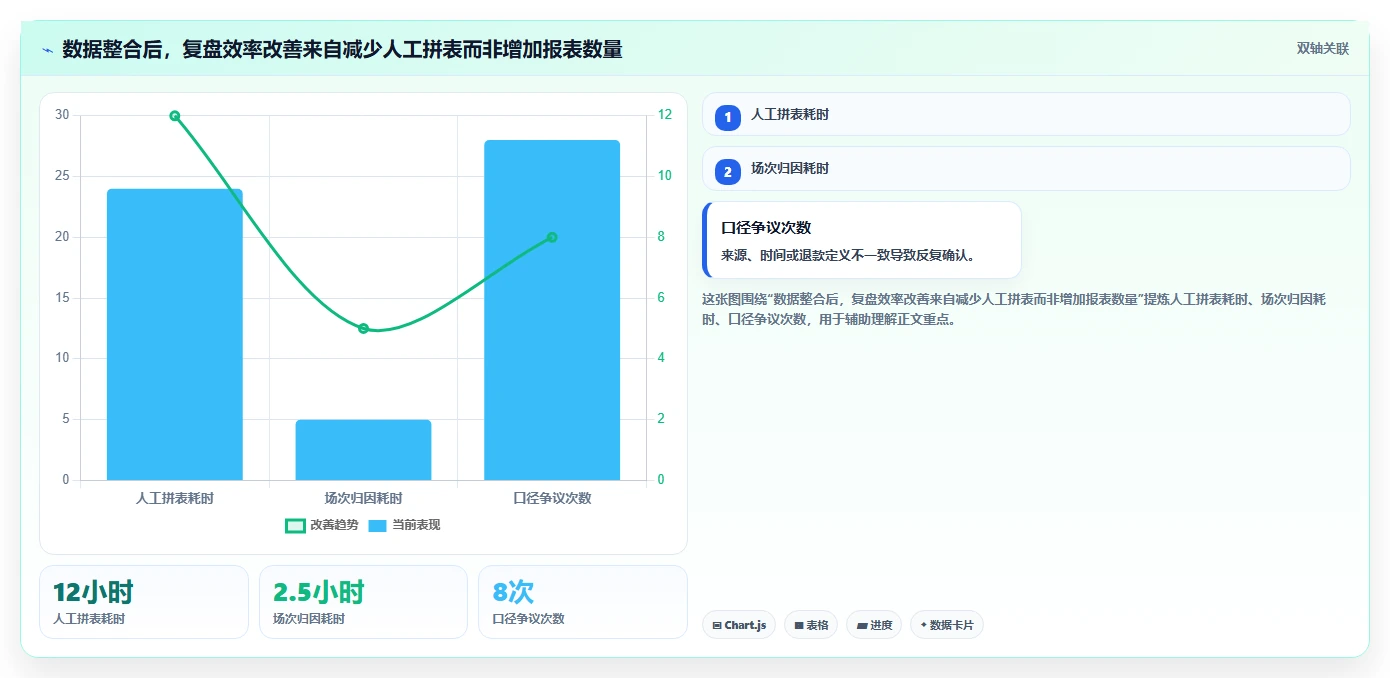Select the 口径争议次数 detail card

pos(862,240)
